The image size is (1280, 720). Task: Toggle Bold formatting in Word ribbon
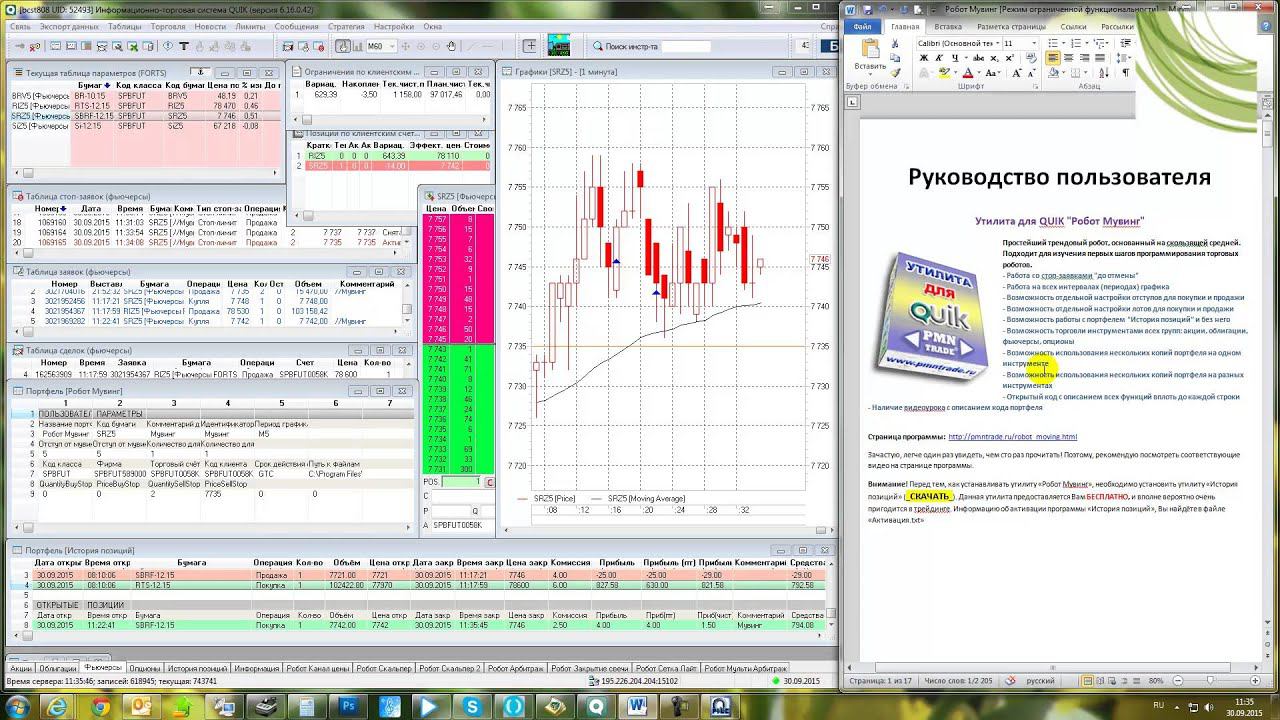(924, 58)
